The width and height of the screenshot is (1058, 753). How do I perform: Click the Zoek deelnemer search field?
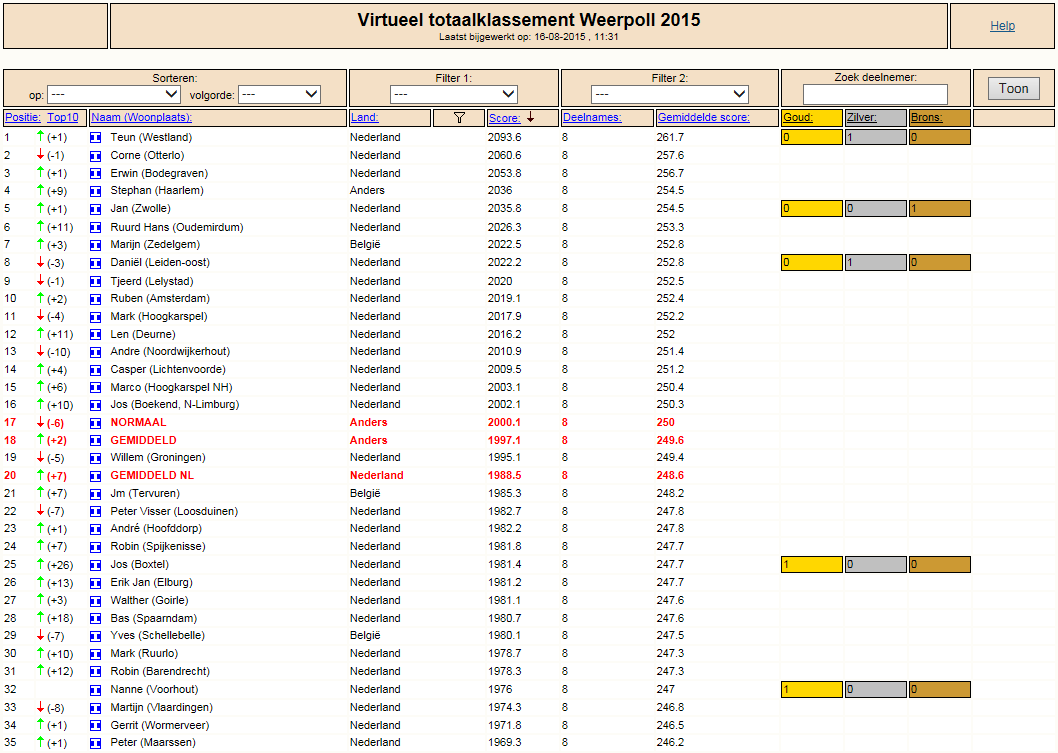[x=875, y=94]
